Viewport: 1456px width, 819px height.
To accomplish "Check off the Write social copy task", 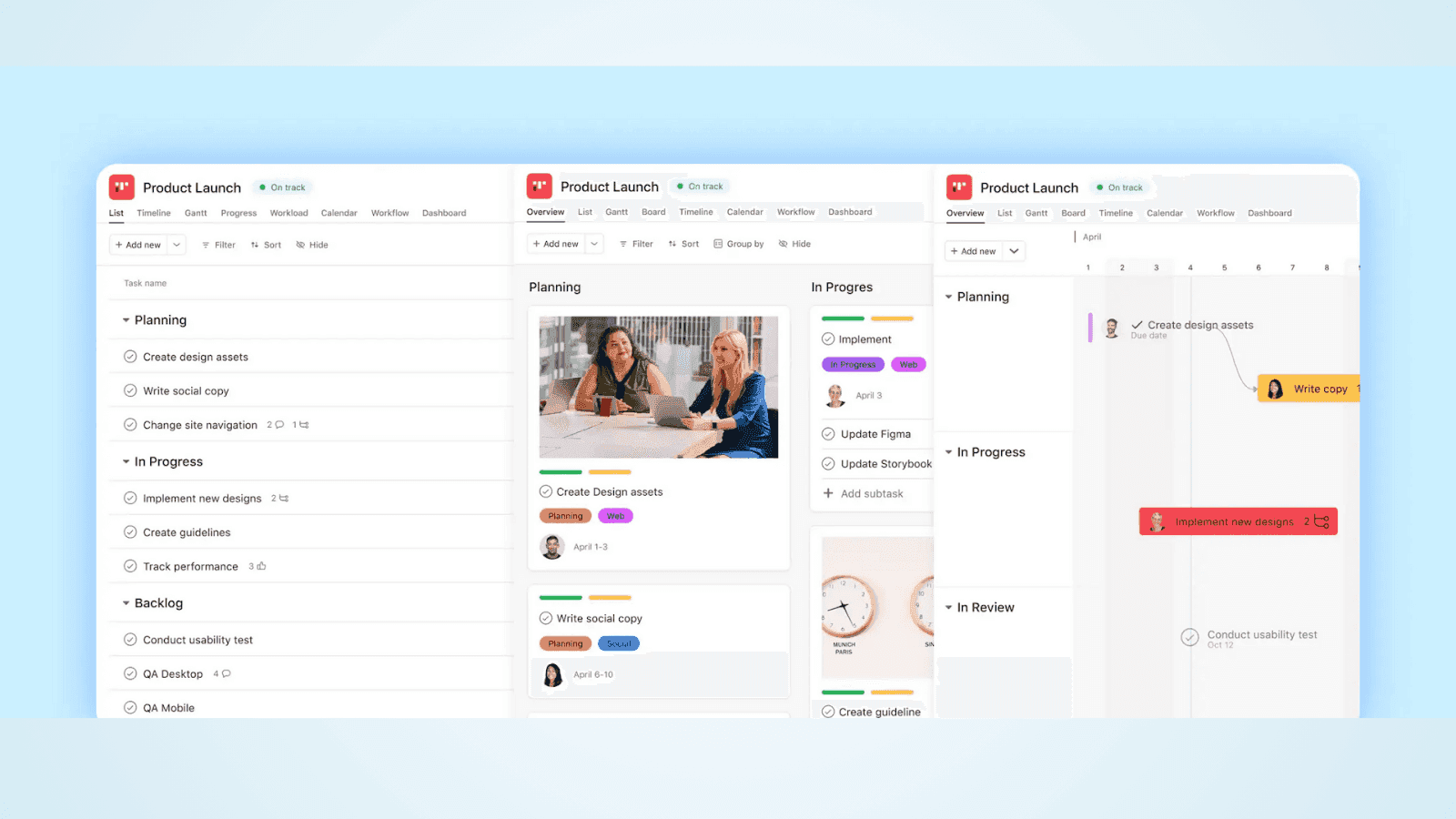I will tap(130, 389).
